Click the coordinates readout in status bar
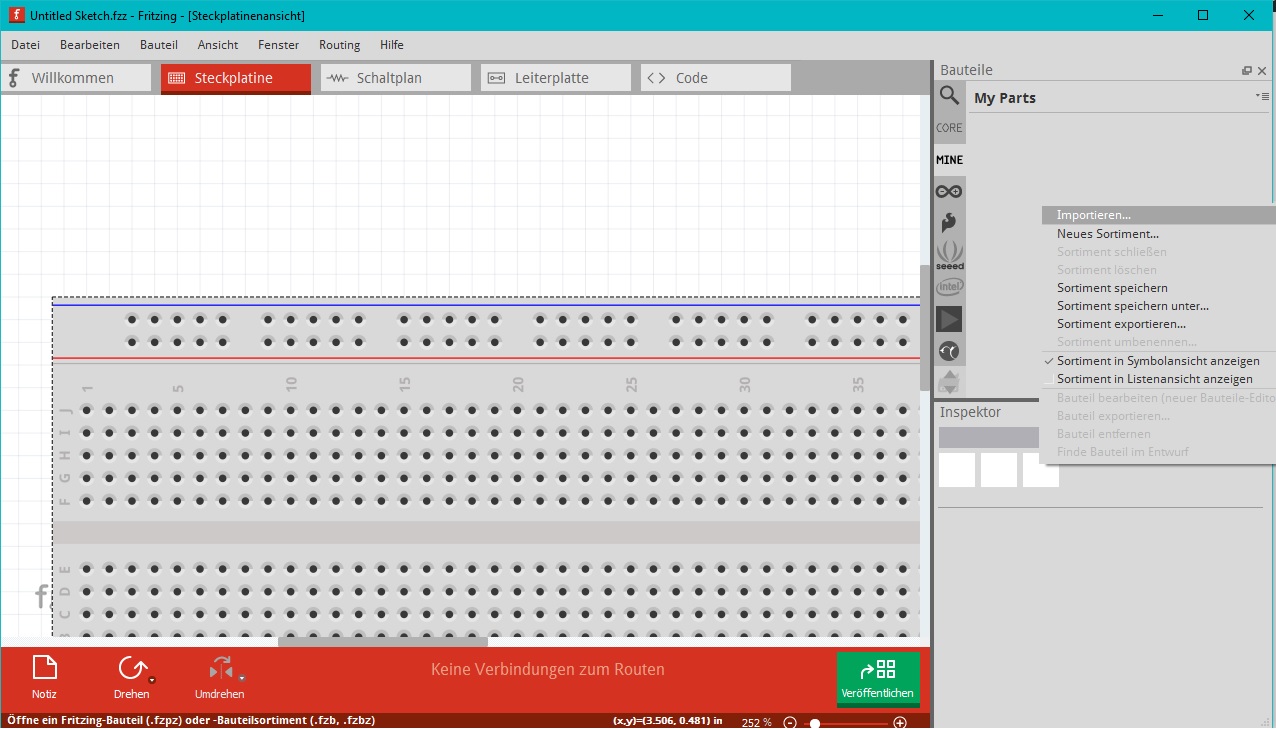Image resolution: width=1276 pixels, height=729 pixels. [x=667, y=720]
